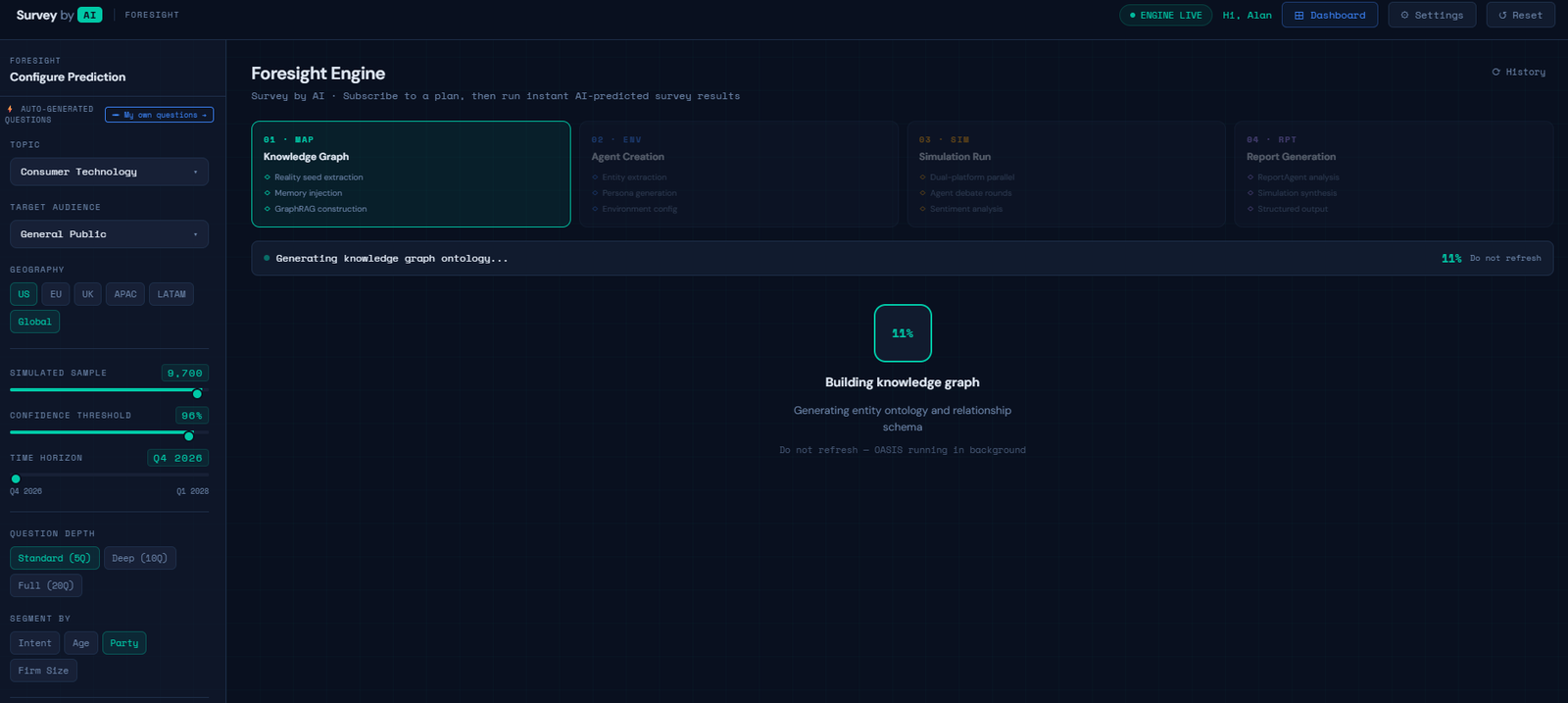Open the Dashboard button
Viewport: 1568px width, 703px height.
tap(1329, 15)
